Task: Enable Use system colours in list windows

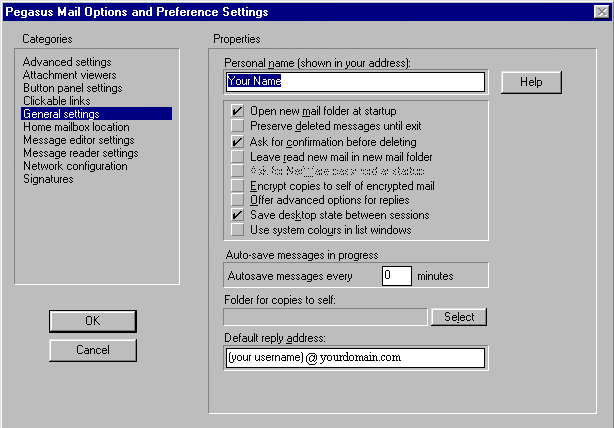Action: (x=237, y=230)
